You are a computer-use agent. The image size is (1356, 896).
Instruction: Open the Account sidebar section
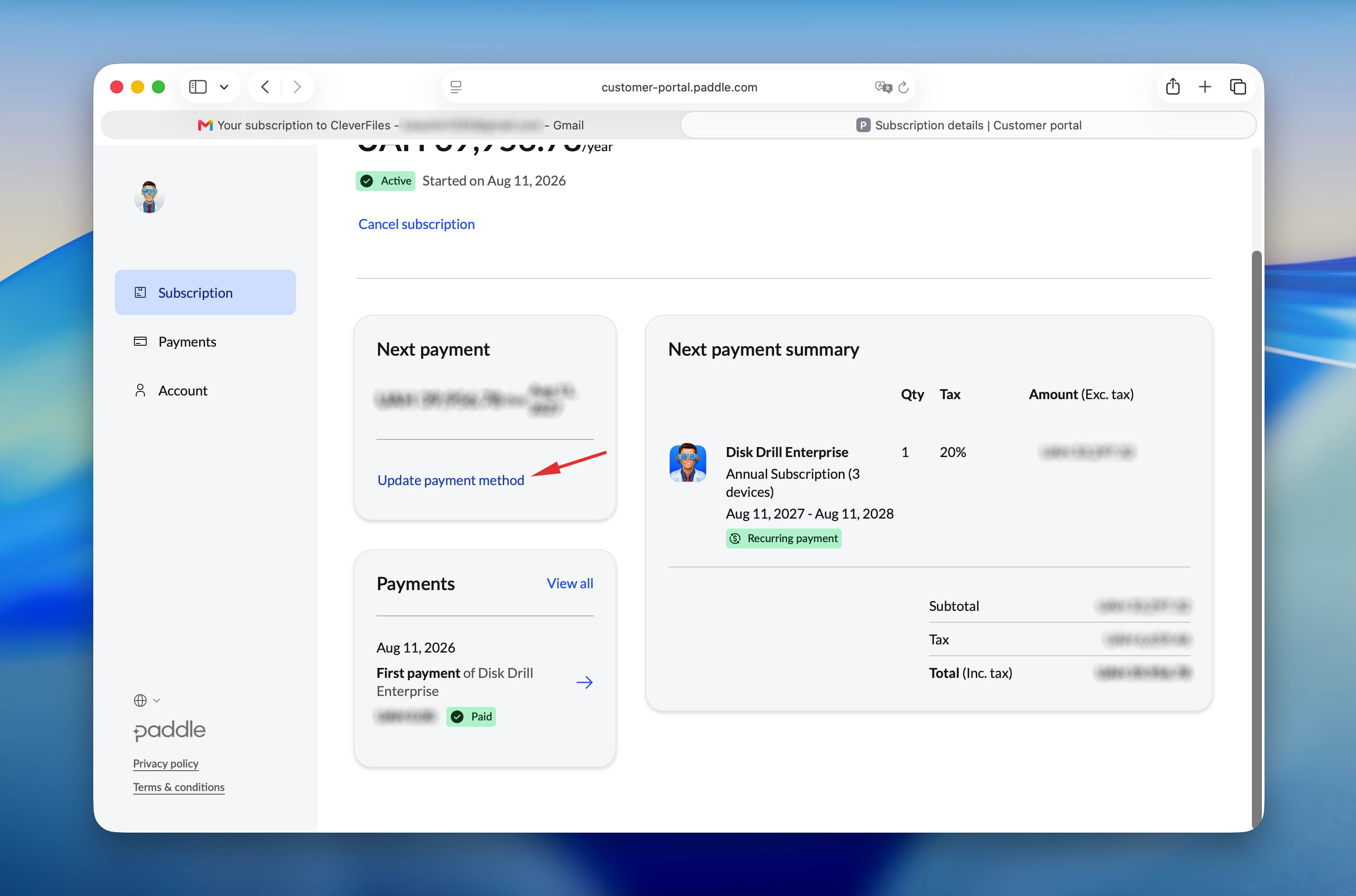[205, 390]
